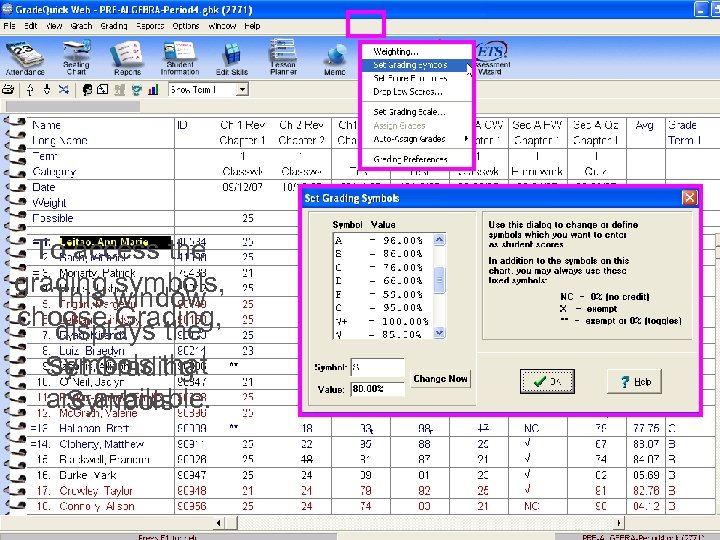The width and height of the screenshot is (720, 540).
Task: Open the Edit menu
Action: [31, 26]
